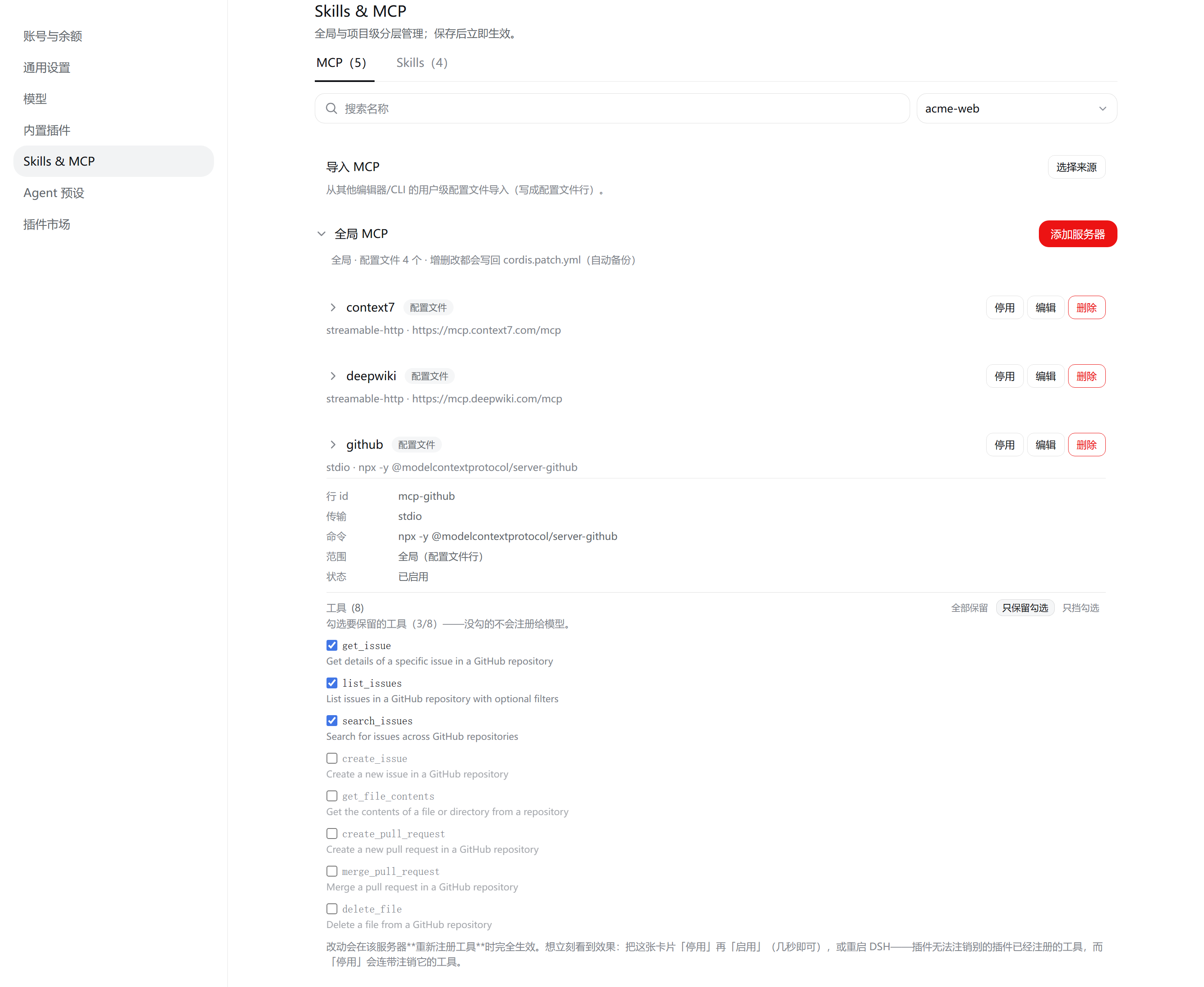Expand the deepwiki server row
The image size is (1204, 987).
333,376
